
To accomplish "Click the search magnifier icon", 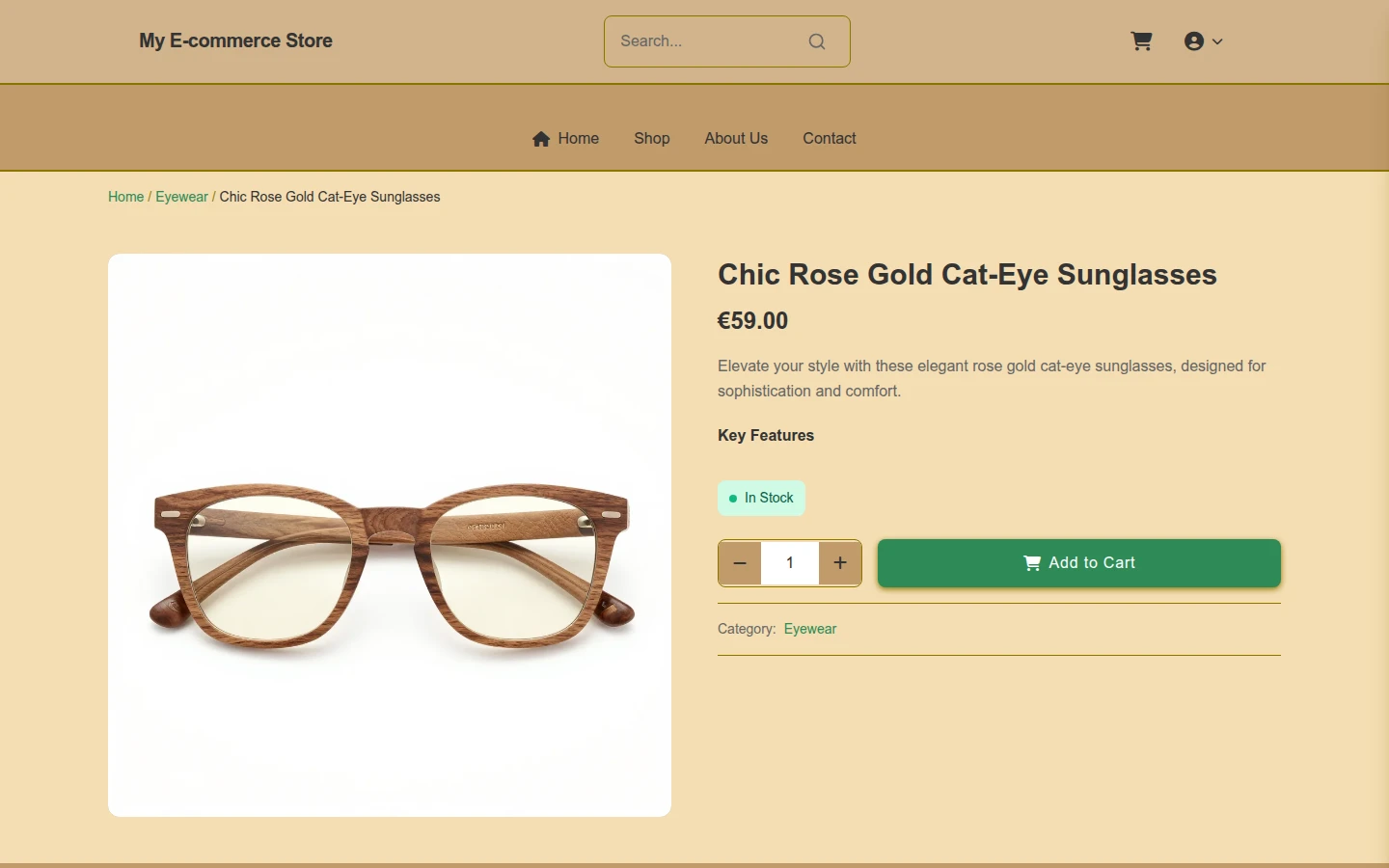I will pos(817,41).
